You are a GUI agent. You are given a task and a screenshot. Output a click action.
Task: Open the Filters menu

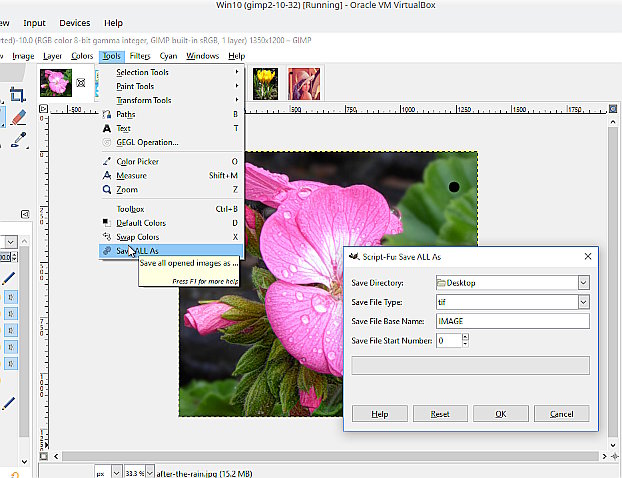point(140,56)
